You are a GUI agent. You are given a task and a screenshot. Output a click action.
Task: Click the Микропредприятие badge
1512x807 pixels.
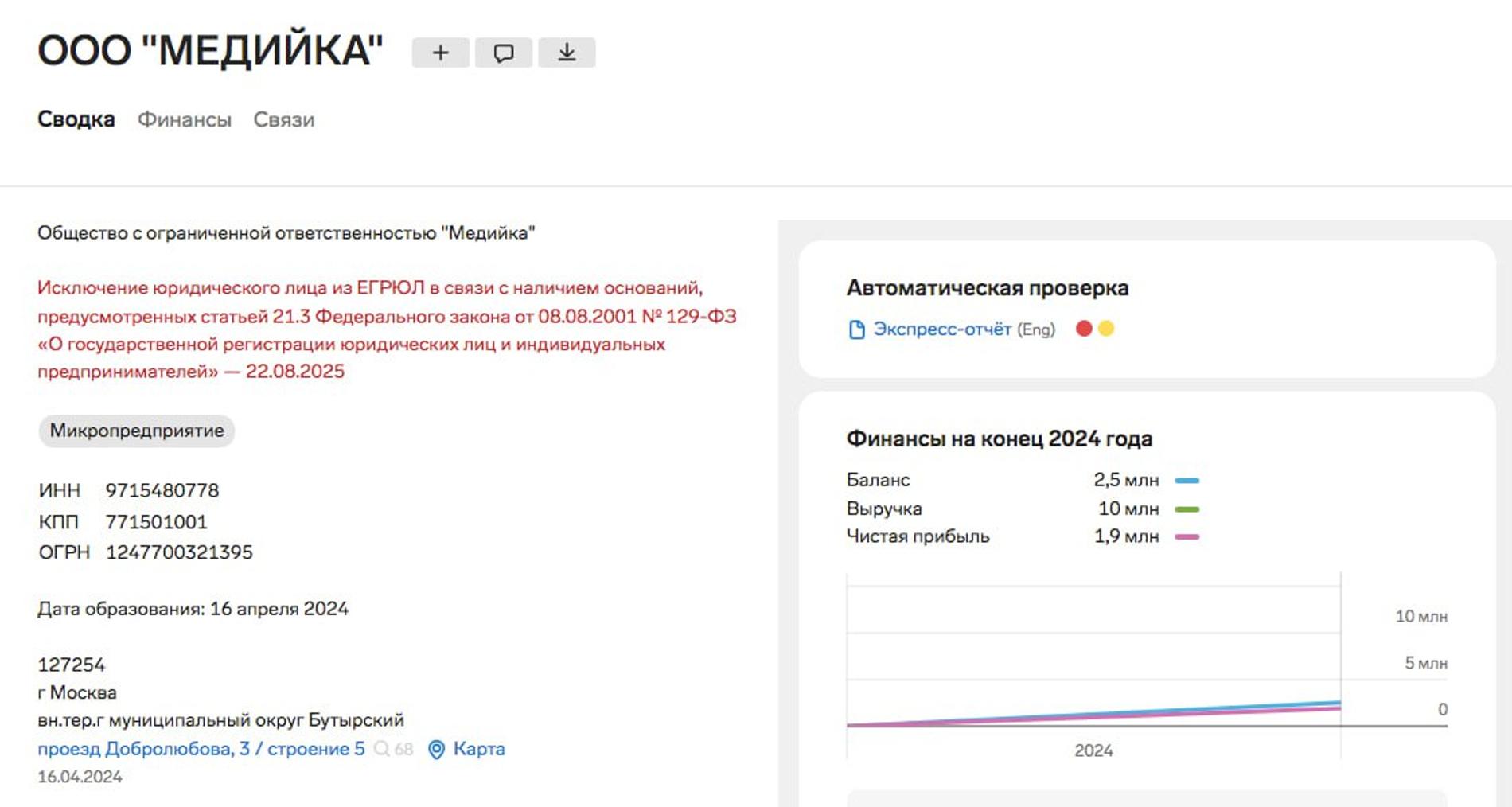pos(137,431)
